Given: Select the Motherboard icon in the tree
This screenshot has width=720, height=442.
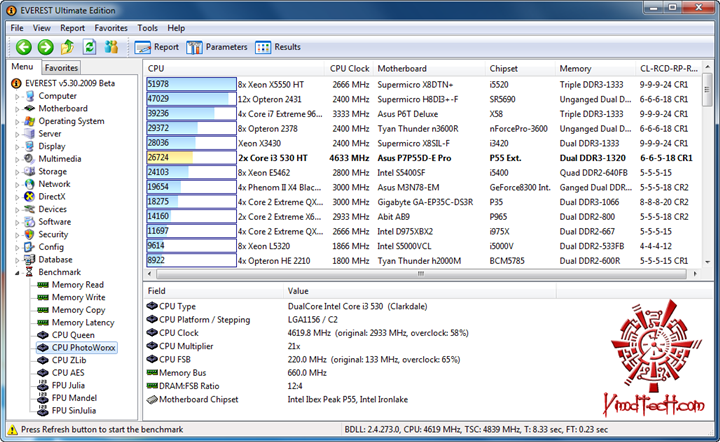Looking at the screenshot, I should [x=30, y=108].
